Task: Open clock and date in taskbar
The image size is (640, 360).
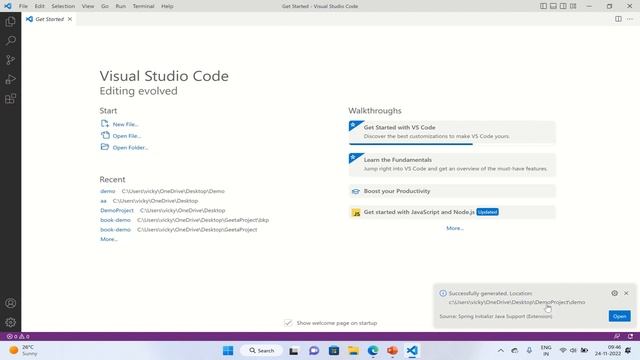Action: click(608, 351)
